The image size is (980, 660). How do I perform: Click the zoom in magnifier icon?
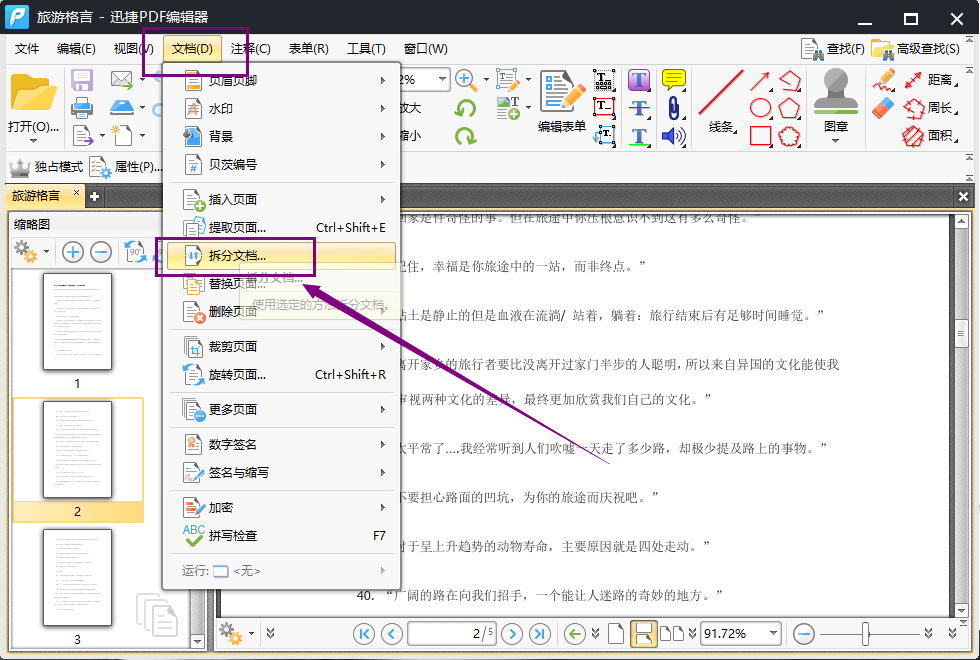pyautogui.click(x=465, y=79)
